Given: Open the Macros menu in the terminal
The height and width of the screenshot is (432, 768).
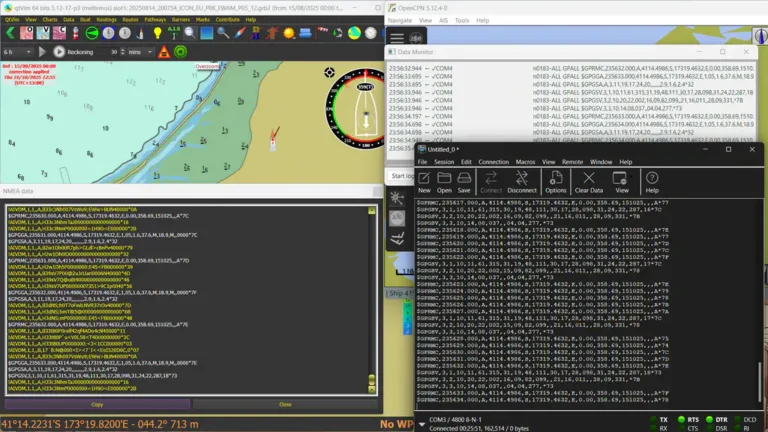Looking at the screenshot, I should pos(525,161).
